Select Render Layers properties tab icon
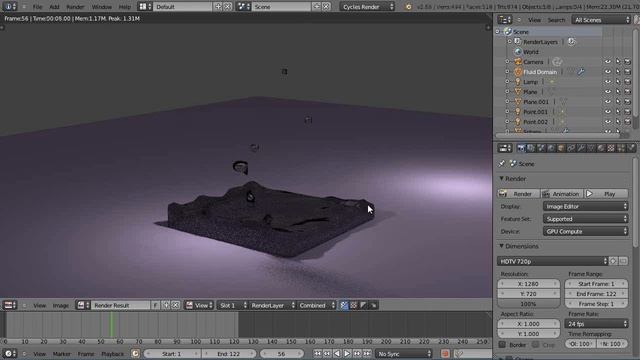640x360 pixels. [x=531, y=148]
